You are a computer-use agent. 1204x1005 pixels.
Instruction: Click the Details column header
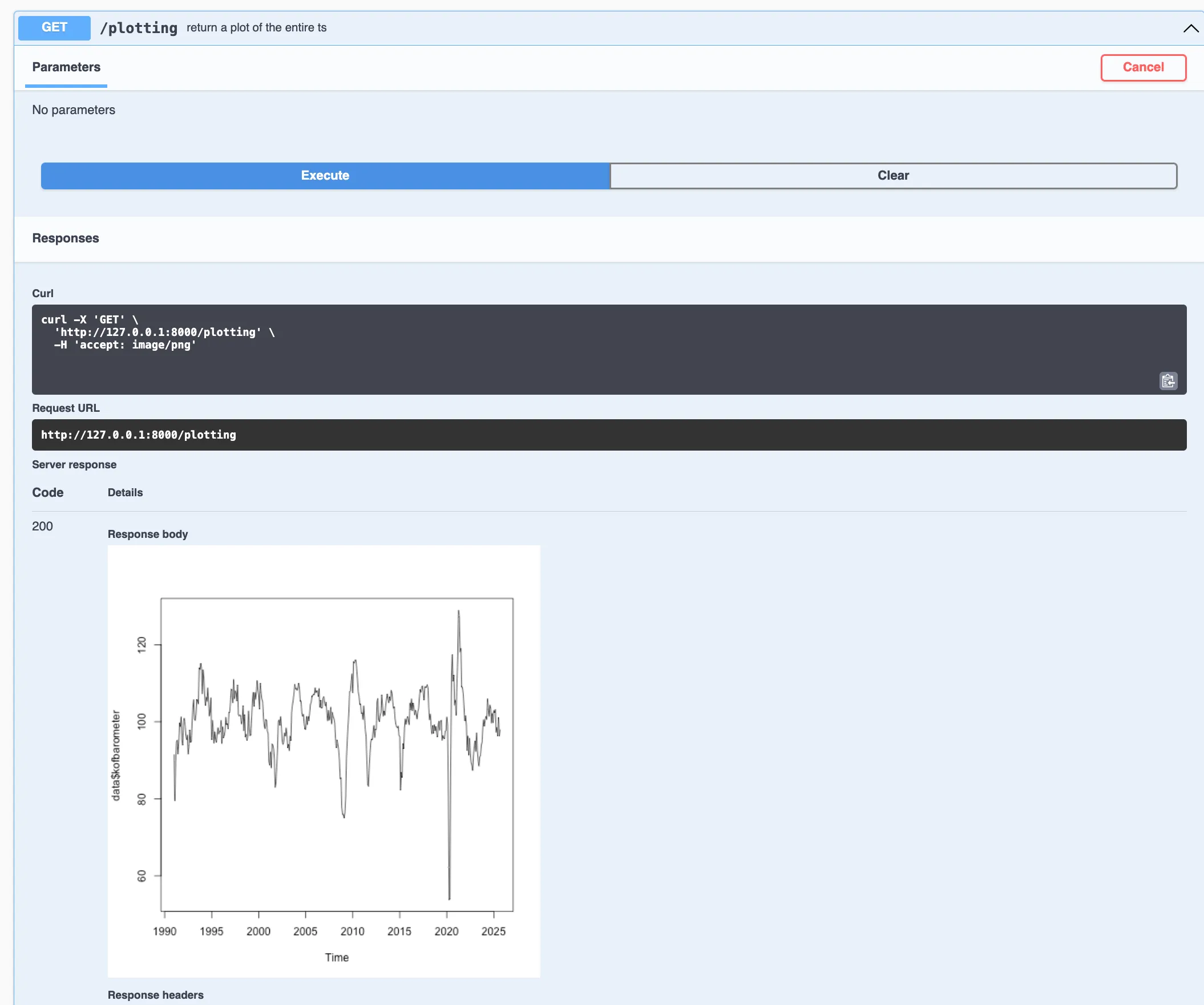point(125,492)
